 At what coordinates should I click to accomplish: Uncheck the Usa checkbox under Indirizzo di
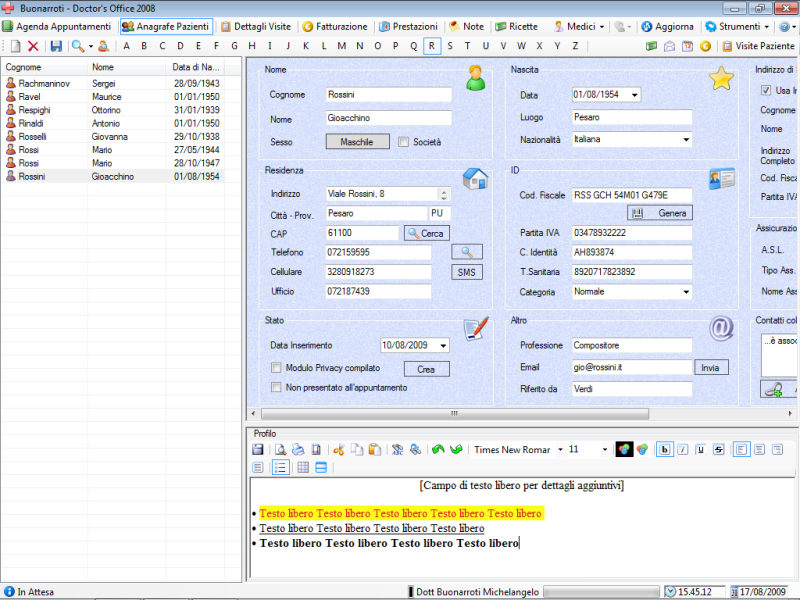pos(766,90)
